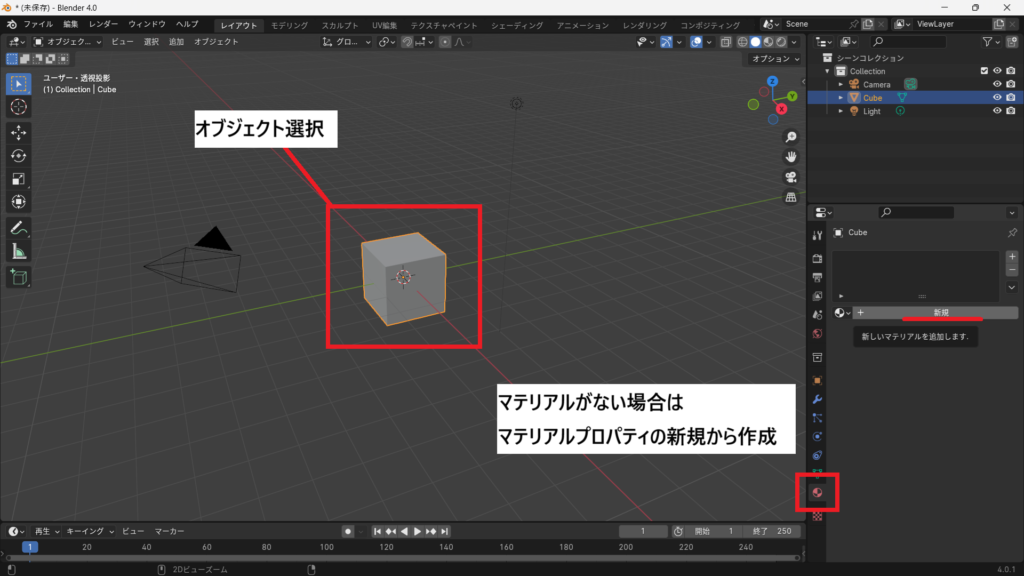Open the Particles properties tab
The width and height of the screenshot is (1024, 576).
817,418
